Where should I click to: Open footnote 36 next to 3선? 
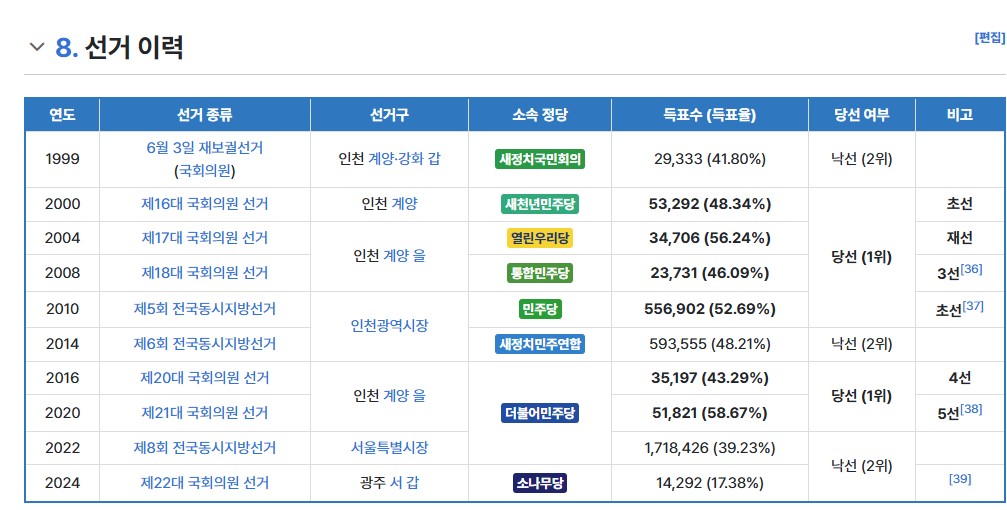click(971, 269)
